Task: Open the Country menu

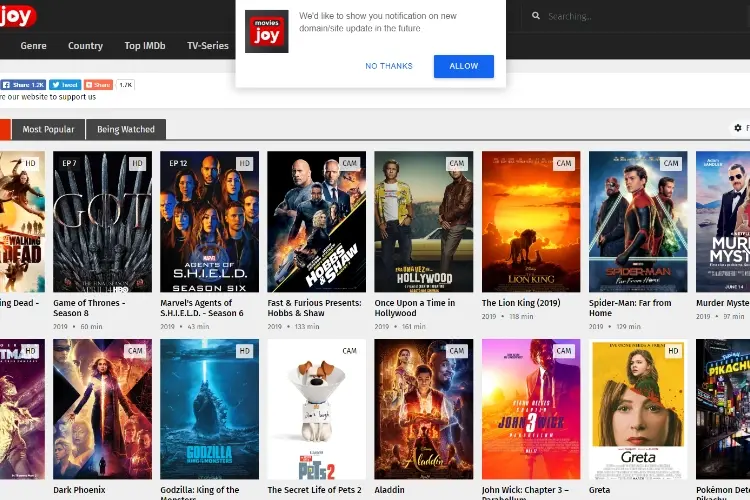Action: (85, 45)
